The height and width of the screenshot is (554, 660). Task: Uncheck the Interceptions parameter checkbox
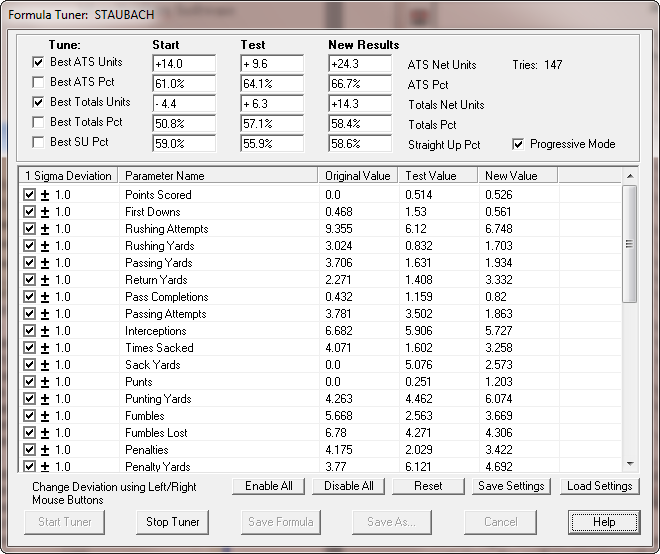click(x=29, y=331)
